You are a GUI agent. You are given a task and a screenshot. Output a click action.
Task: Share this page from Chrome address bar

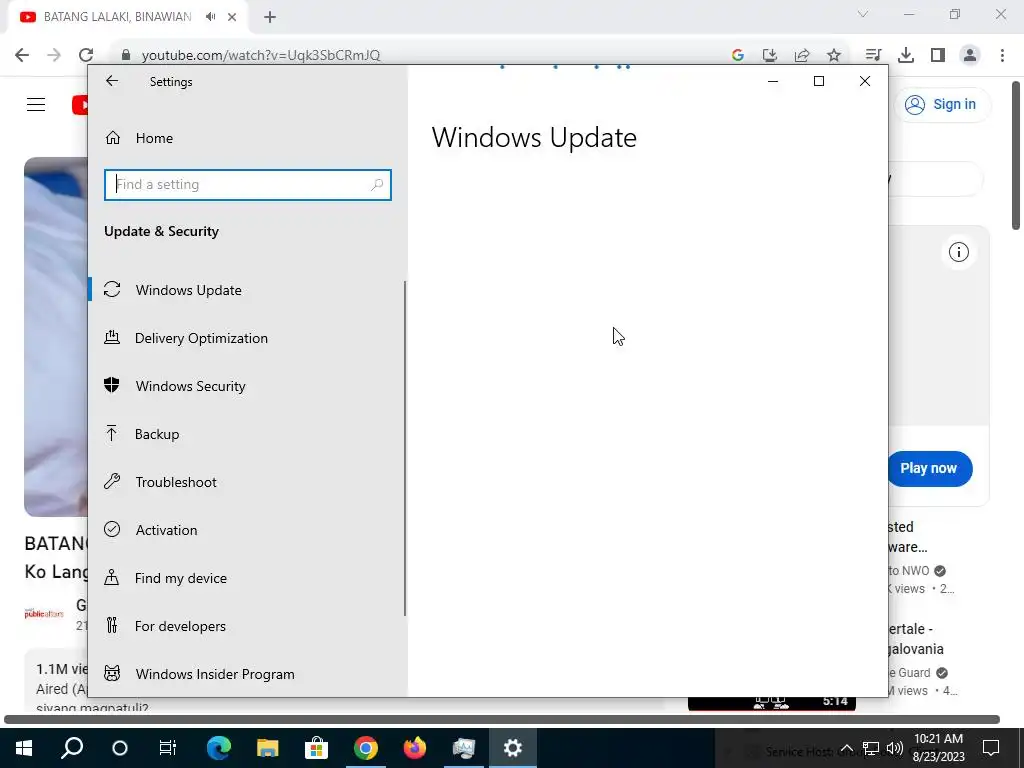click(x=802, y=56)
